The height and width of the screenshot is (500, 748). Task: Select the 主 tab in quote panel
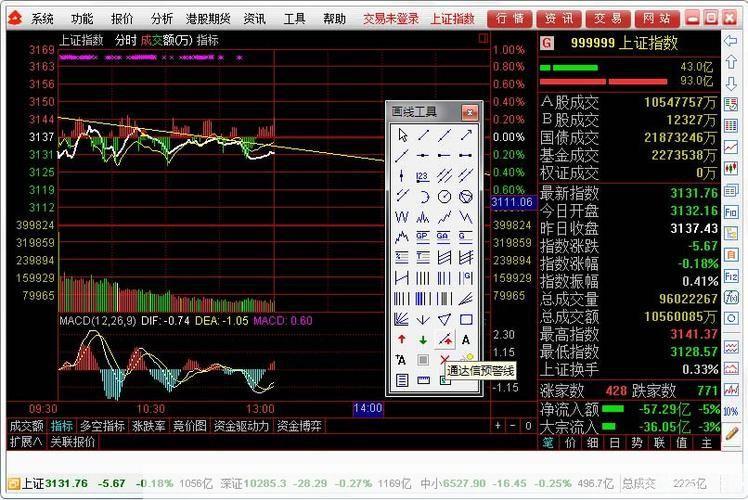(x=706, y=443)
